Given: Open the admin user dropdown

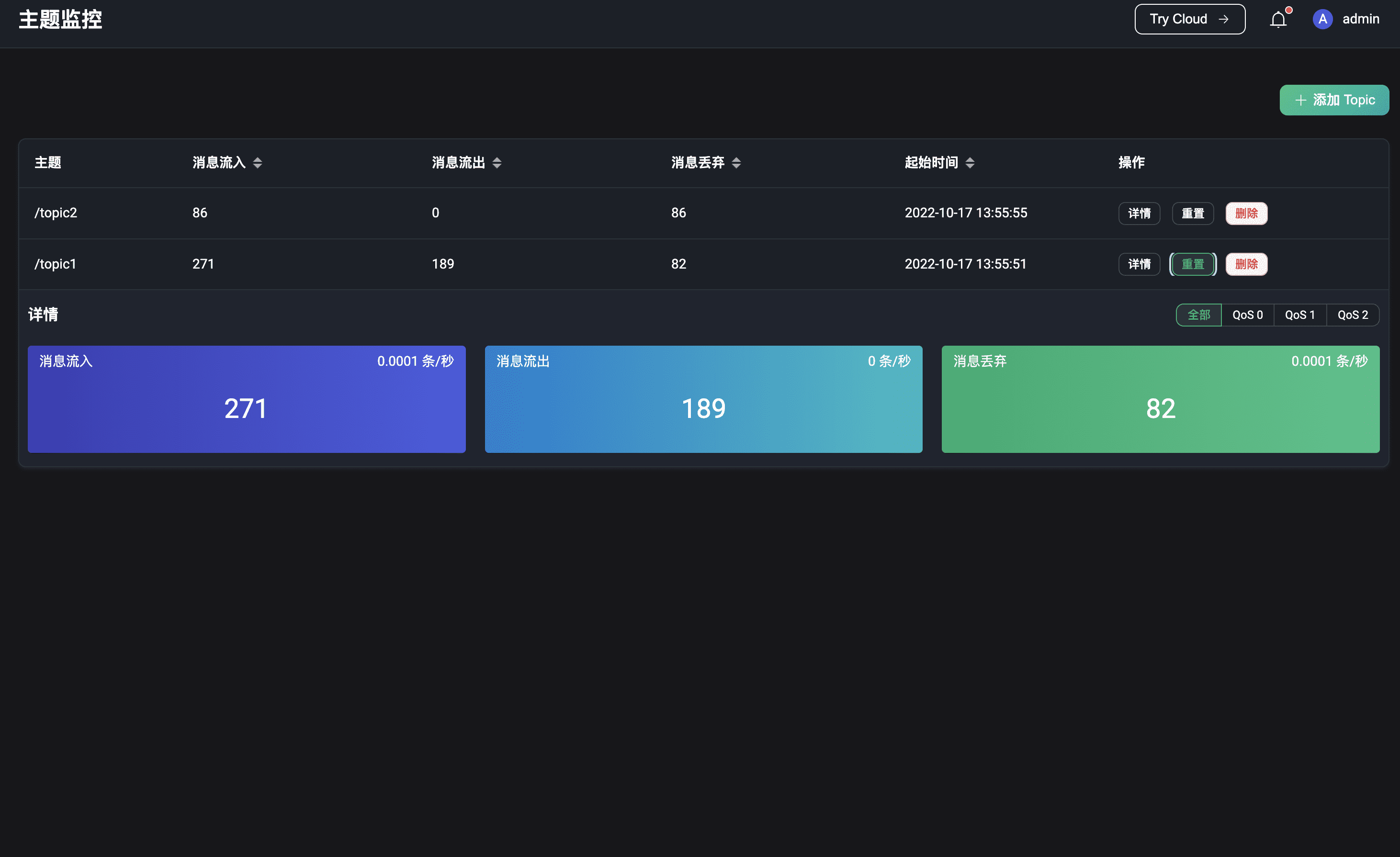Looking at the screenshot, I should (1360, 19).
